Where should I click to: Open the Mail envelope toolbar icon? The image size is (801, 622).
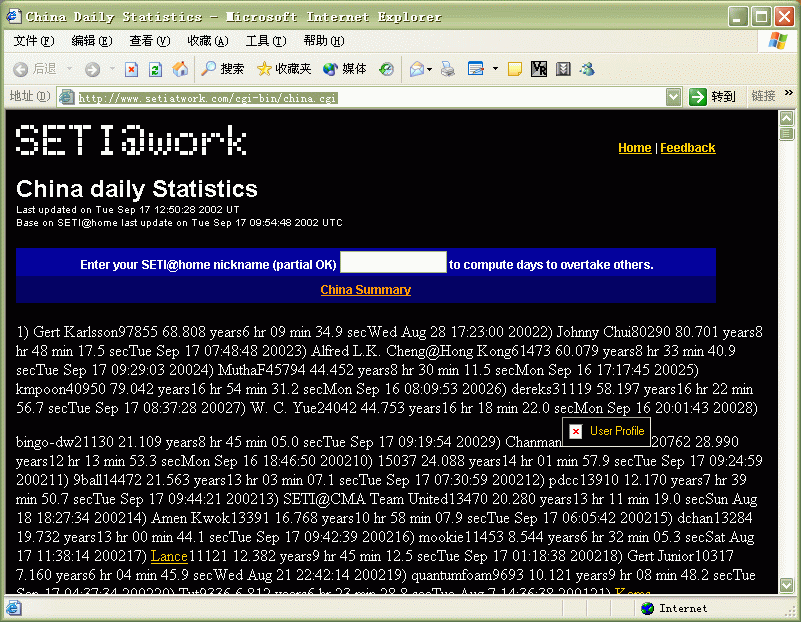click(417, 69)
